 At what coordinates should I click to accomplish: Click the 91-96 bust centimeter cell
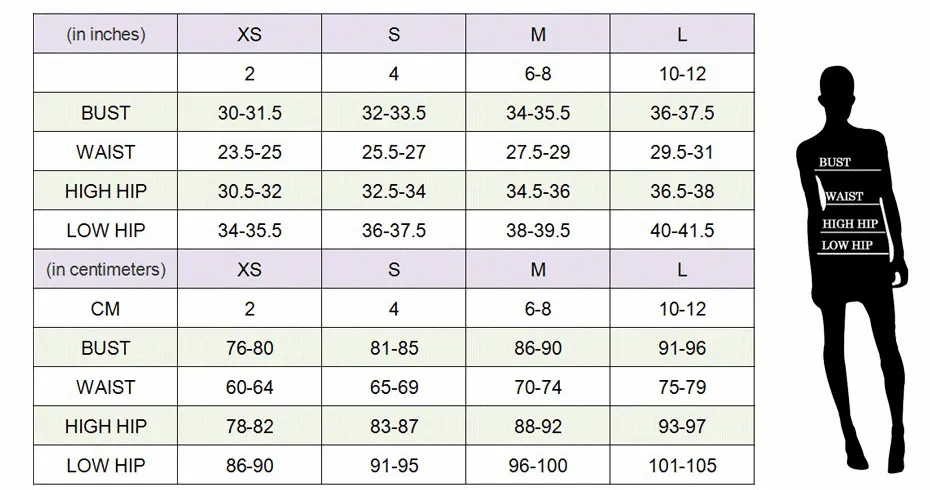[682, 348]
